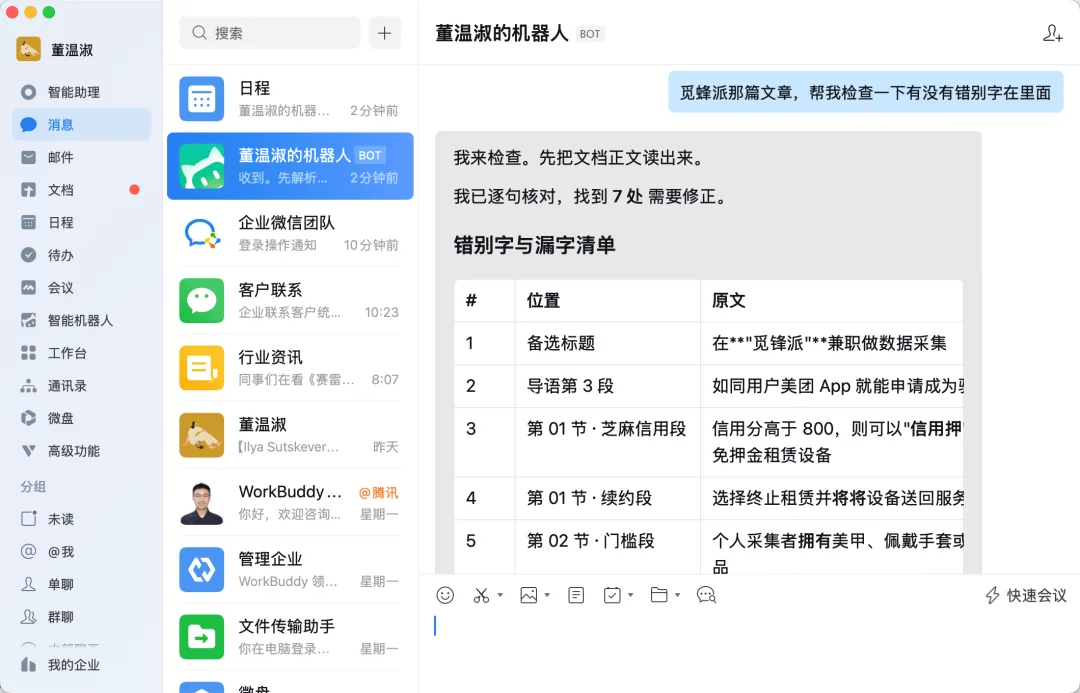Go to 日程 in the left sidebar
This screenshot has width=1080, height=693.
(81, 223)
